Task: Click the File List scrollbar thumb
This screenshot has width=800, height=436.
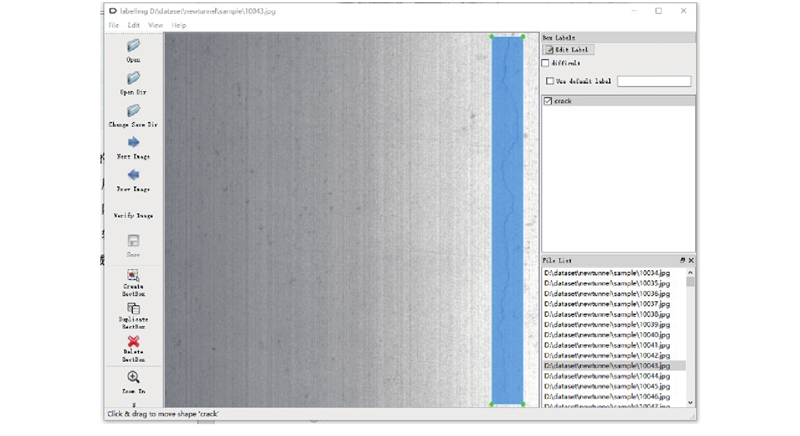Action: pos(690,282)
